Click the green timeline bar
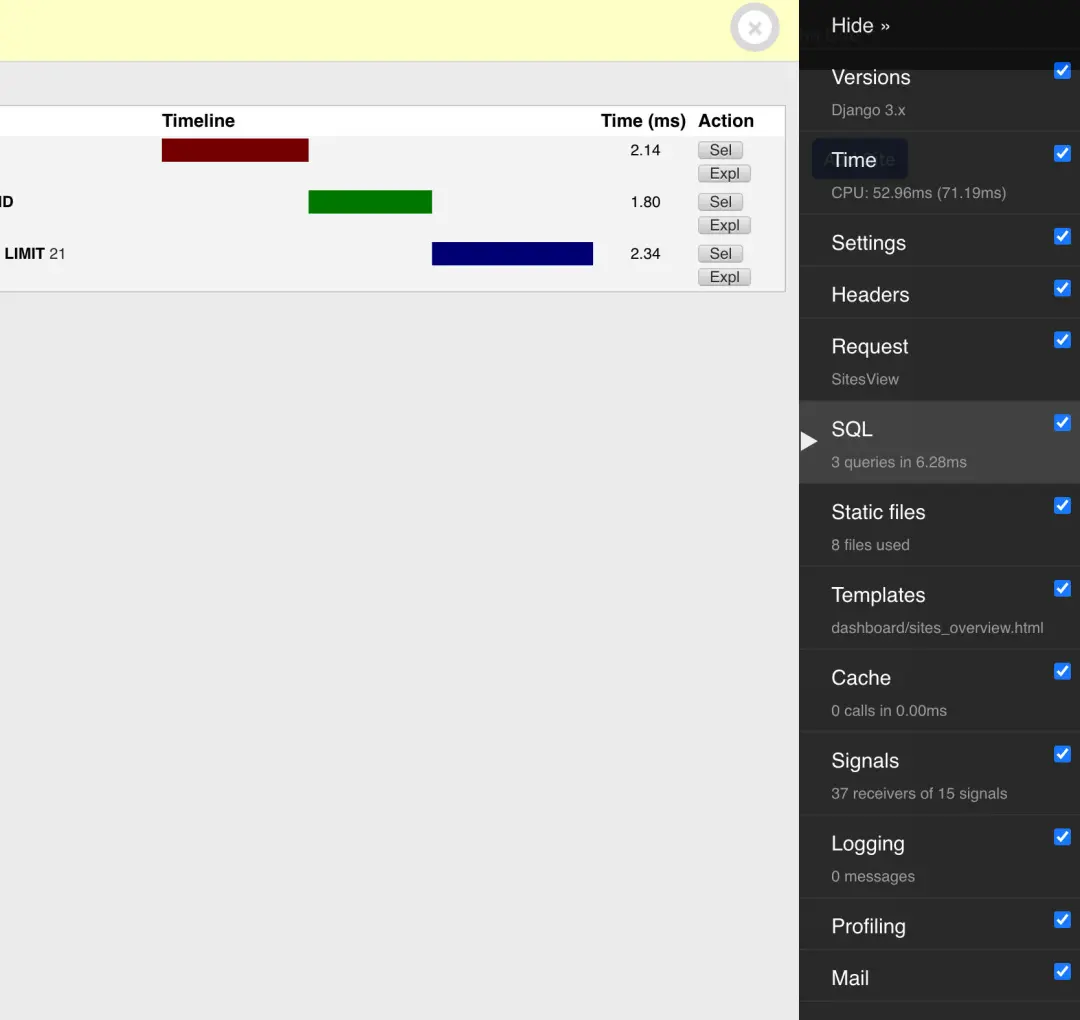Image resolution: width=1080 pixels, height=1020 pixels. pyautogui.click(x=370, y=202)
